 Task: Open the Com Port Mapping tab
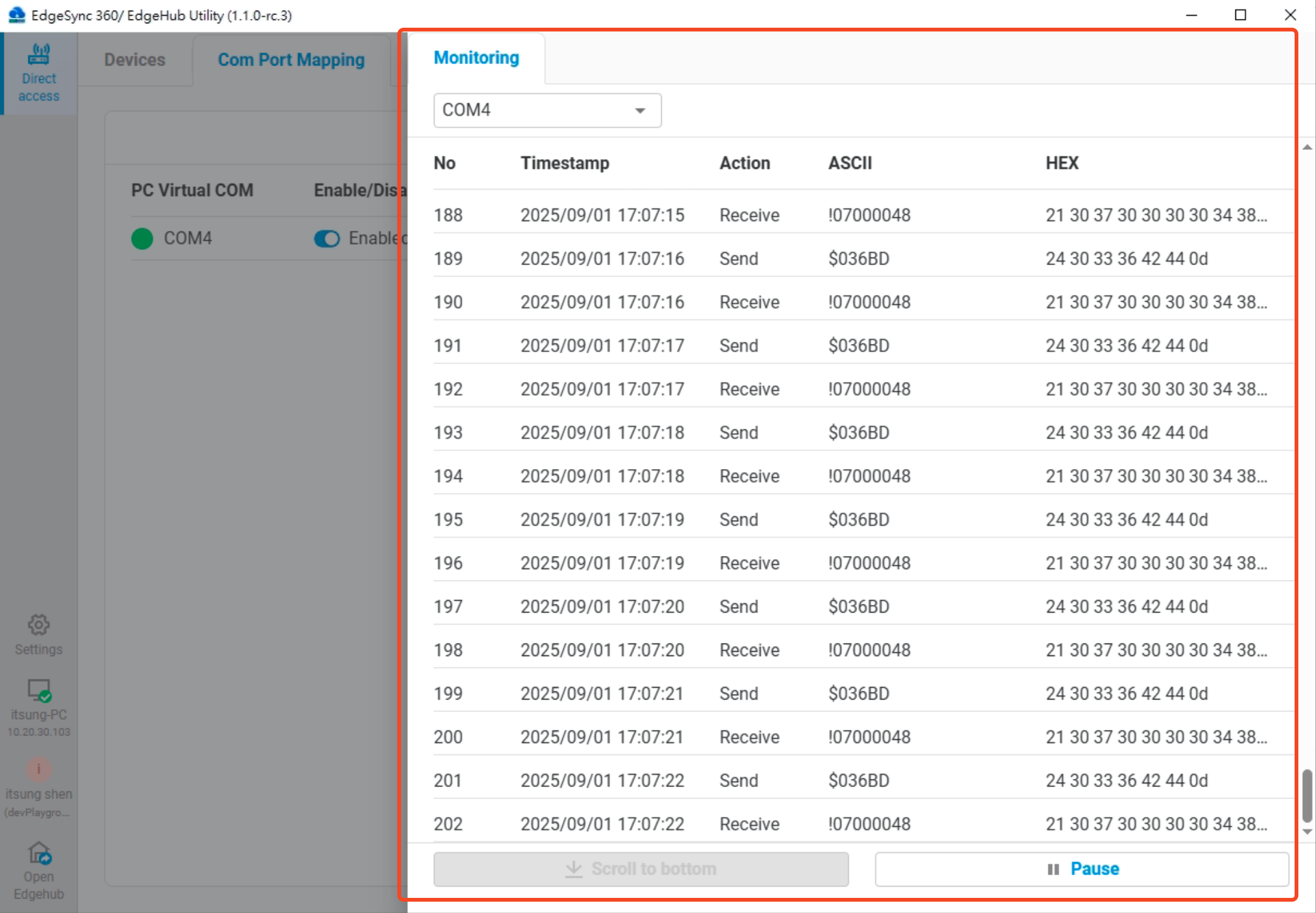tap(291, 59)
